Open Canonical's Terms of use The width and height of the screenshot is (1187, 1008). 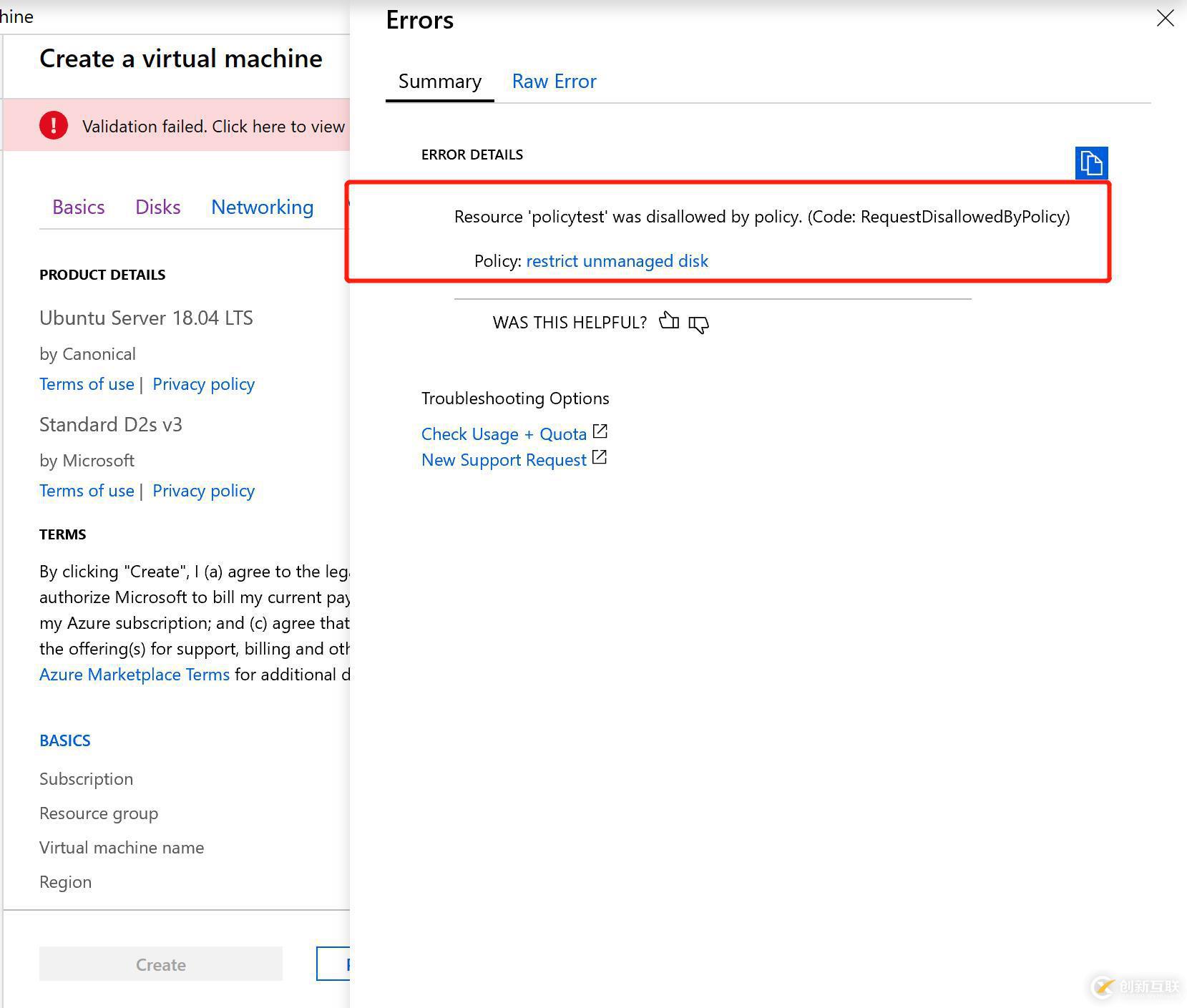pos(87,384)
